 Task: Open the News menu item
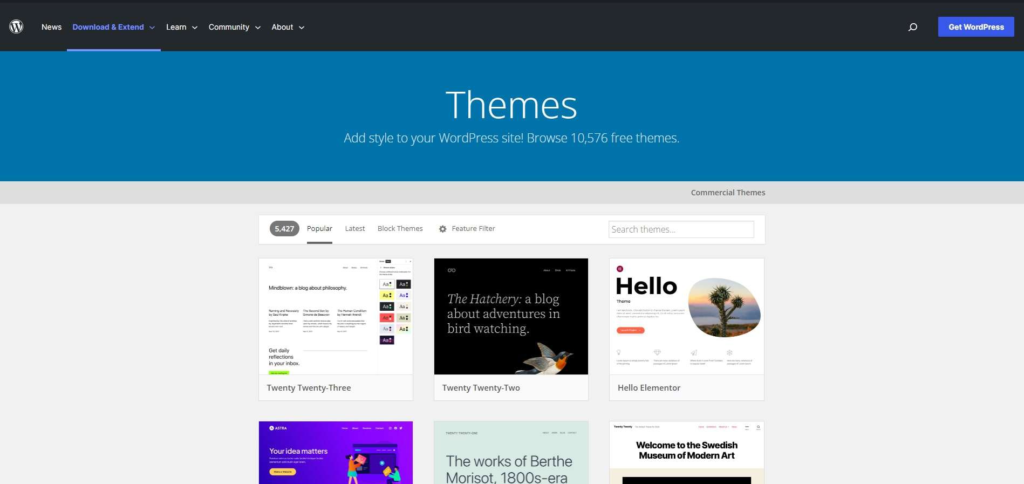tap(51, 27)
